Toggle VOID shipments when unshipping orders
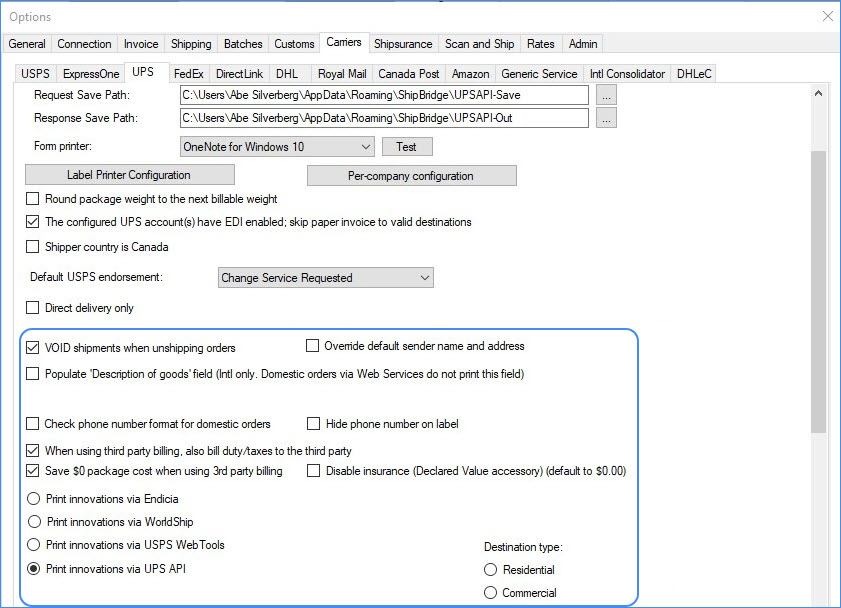This screenshot has width=841, height=608. 33,347
